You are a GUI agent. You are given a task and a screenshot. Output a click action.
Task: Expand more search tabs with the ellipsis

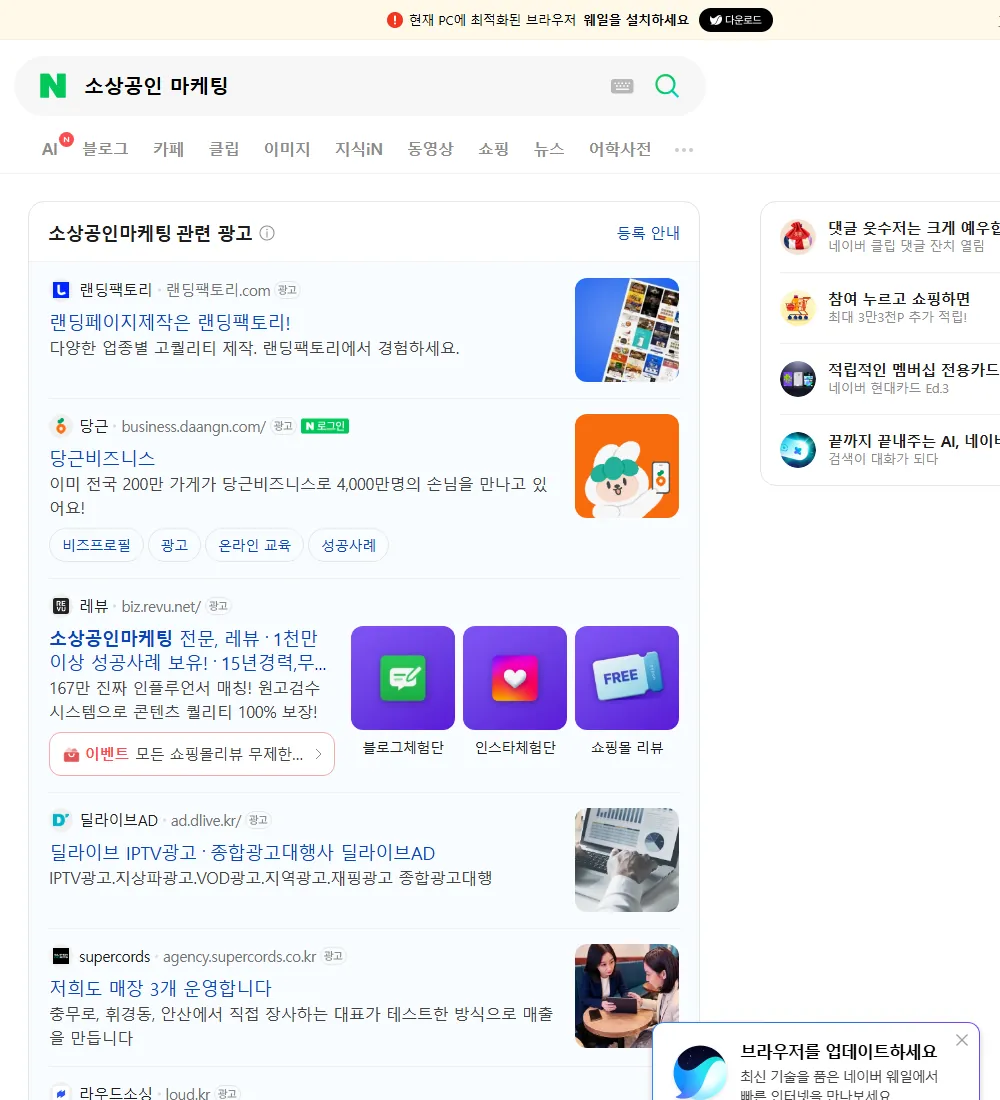coord(684,149)
